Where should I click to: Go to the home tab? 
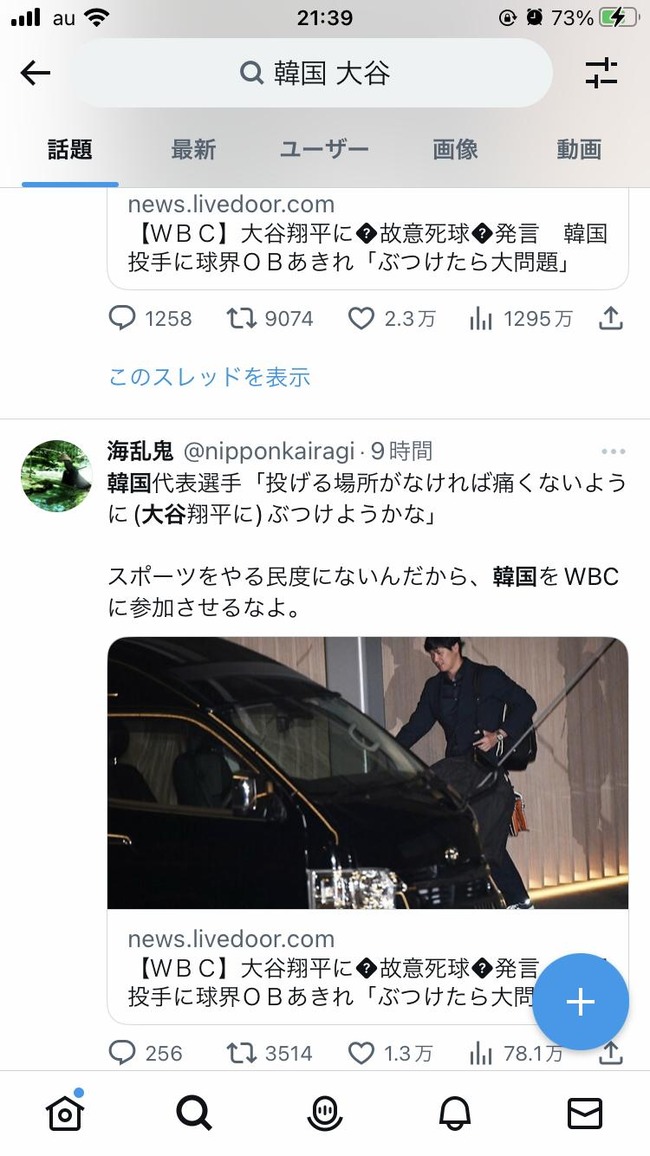65,1113
